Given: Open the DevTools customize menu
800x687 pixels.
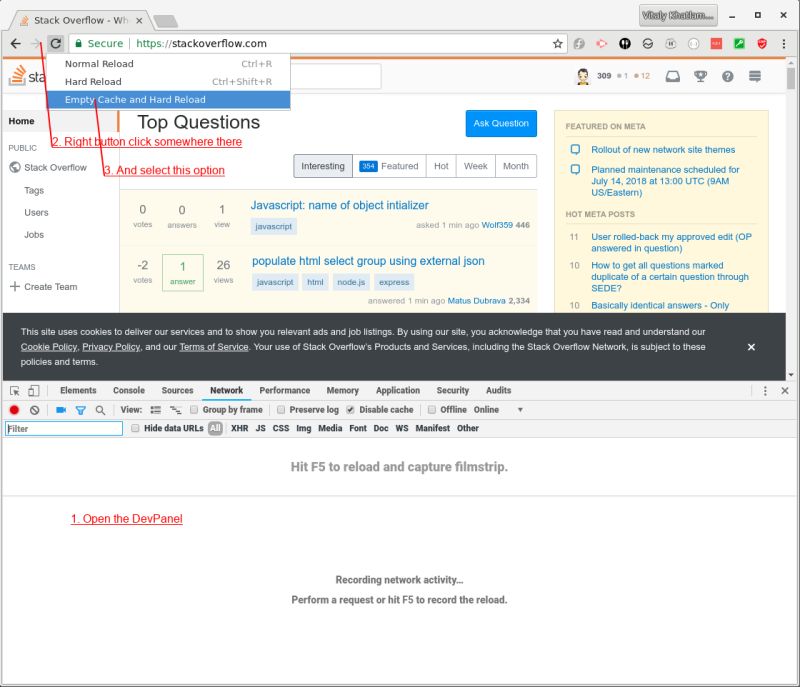Looking at the screenshot, I should (x=765, y=391).
